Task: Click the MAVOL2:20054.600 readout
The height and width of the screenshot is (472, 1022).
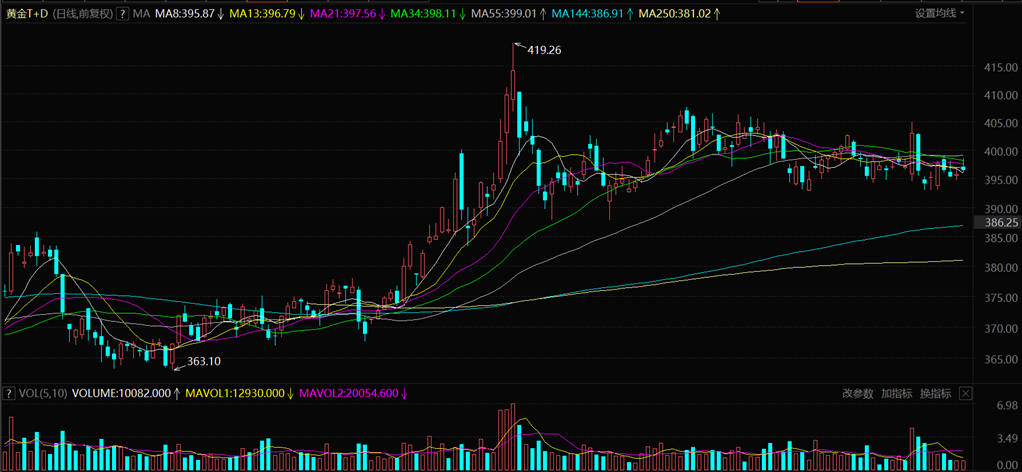Action: tap(347, 393)
